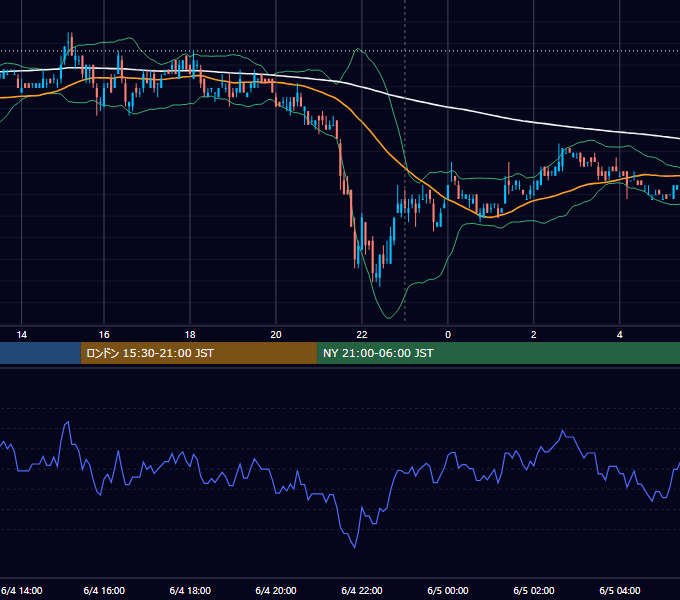Click the '0' hour label on price chart axis
680x600 pixels.
pyautogui.click(x=448, y=335)
